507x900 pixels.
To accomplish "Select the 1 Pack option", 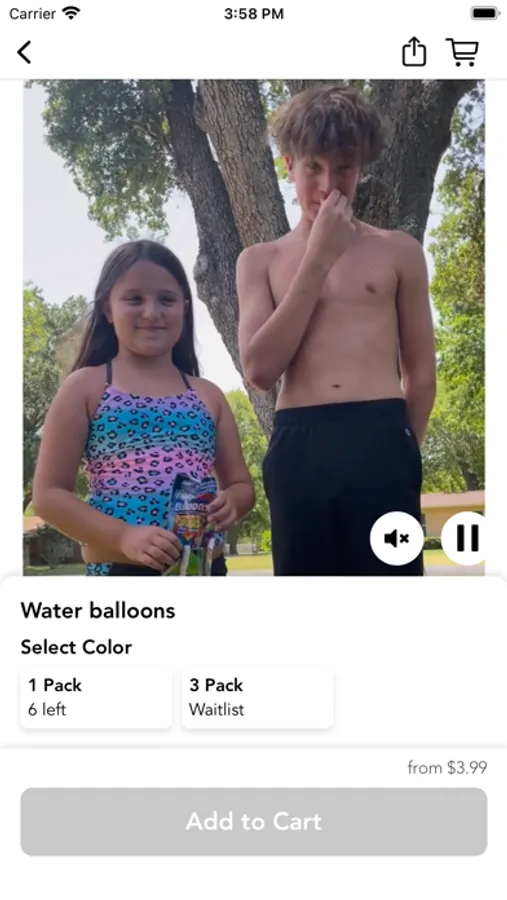I will pos(96,697).
